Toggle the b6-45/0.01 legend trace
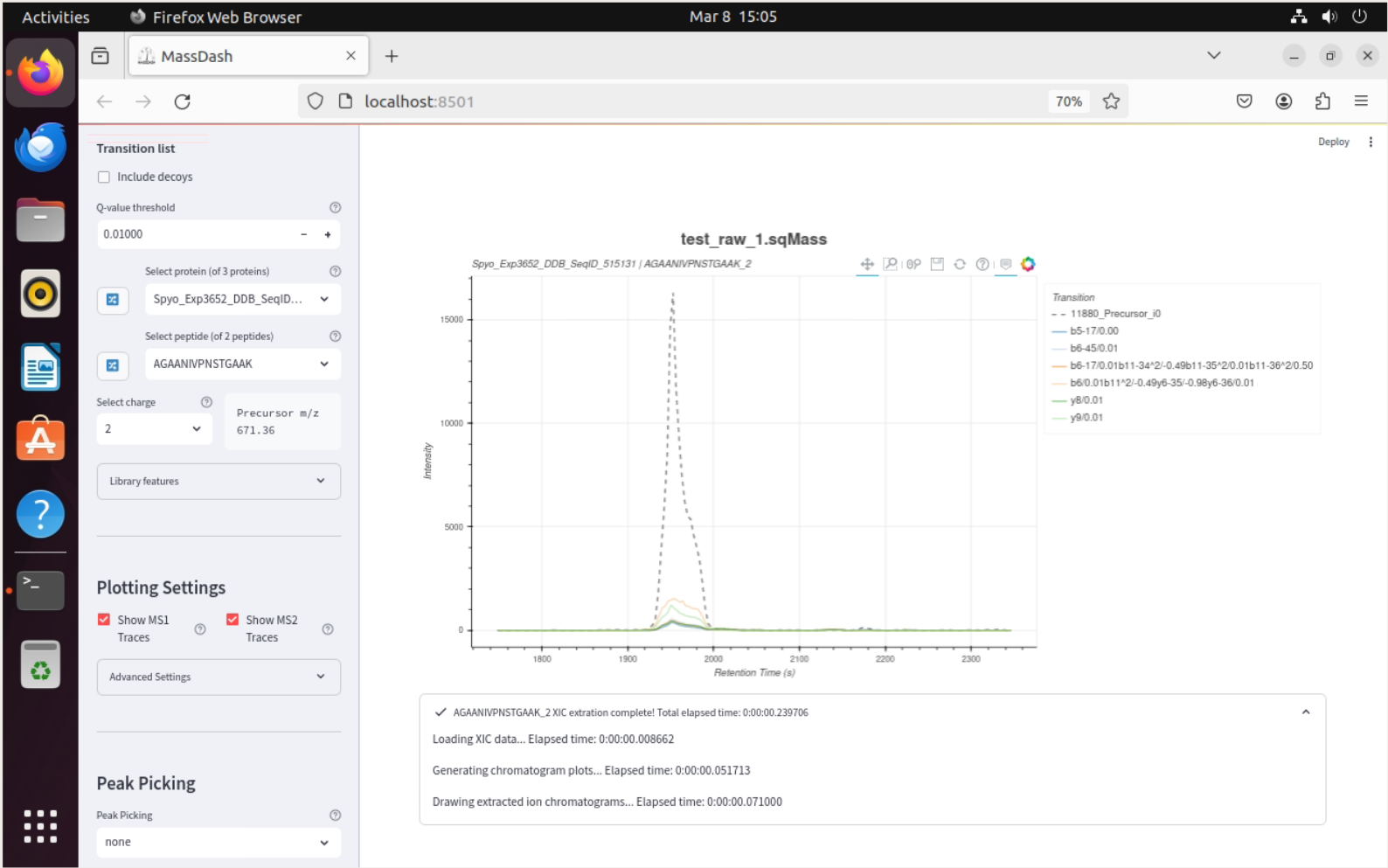Viewport: 1388px width, 868px height. tap(1085, 348)
